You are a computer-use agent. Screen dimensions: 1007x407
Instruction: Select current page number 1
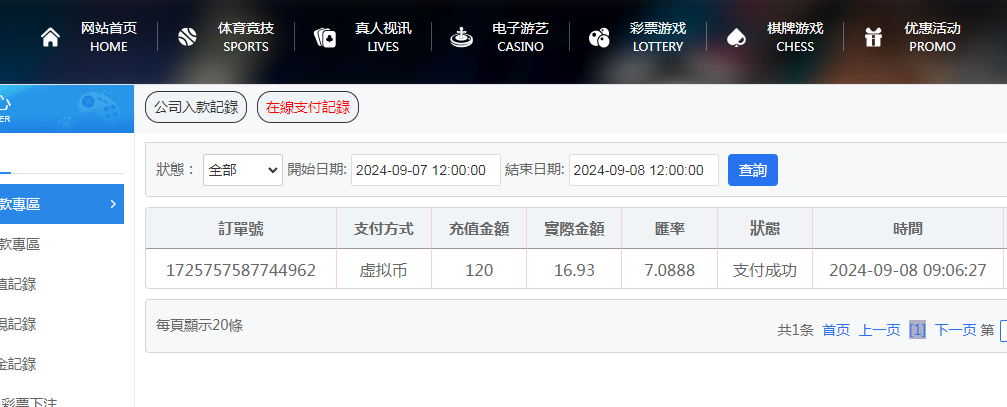coord(917,330)
